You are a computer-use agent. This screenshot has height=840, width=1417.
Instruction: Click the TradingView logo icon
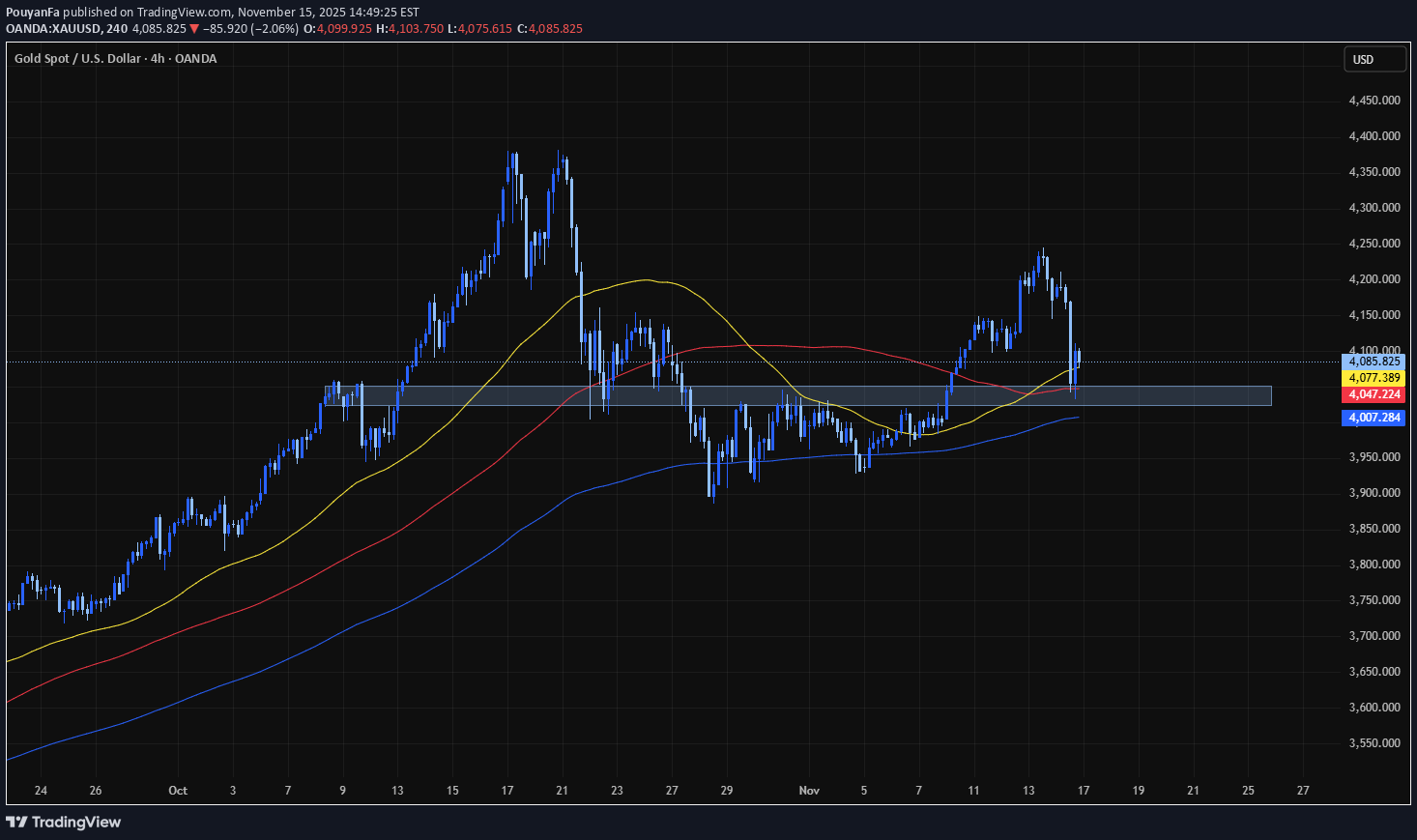pos(16,822)
